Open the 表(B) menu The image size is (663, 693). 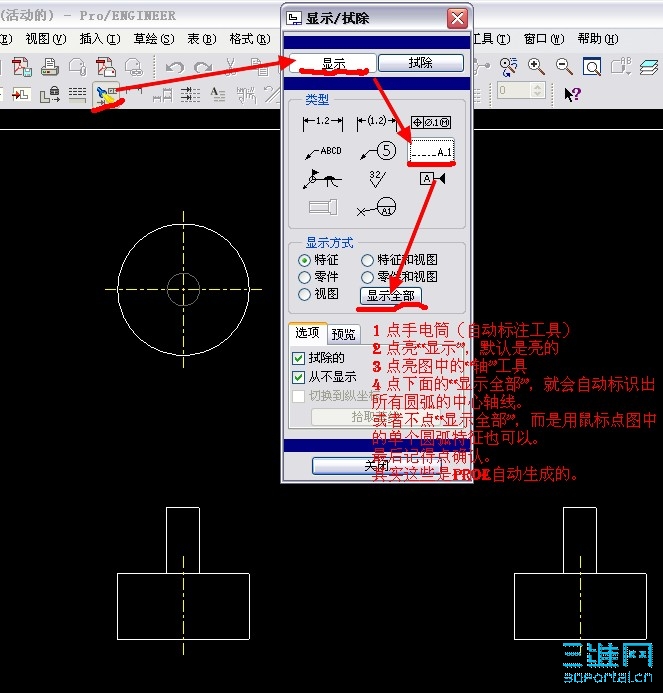[x=202, y=39]
